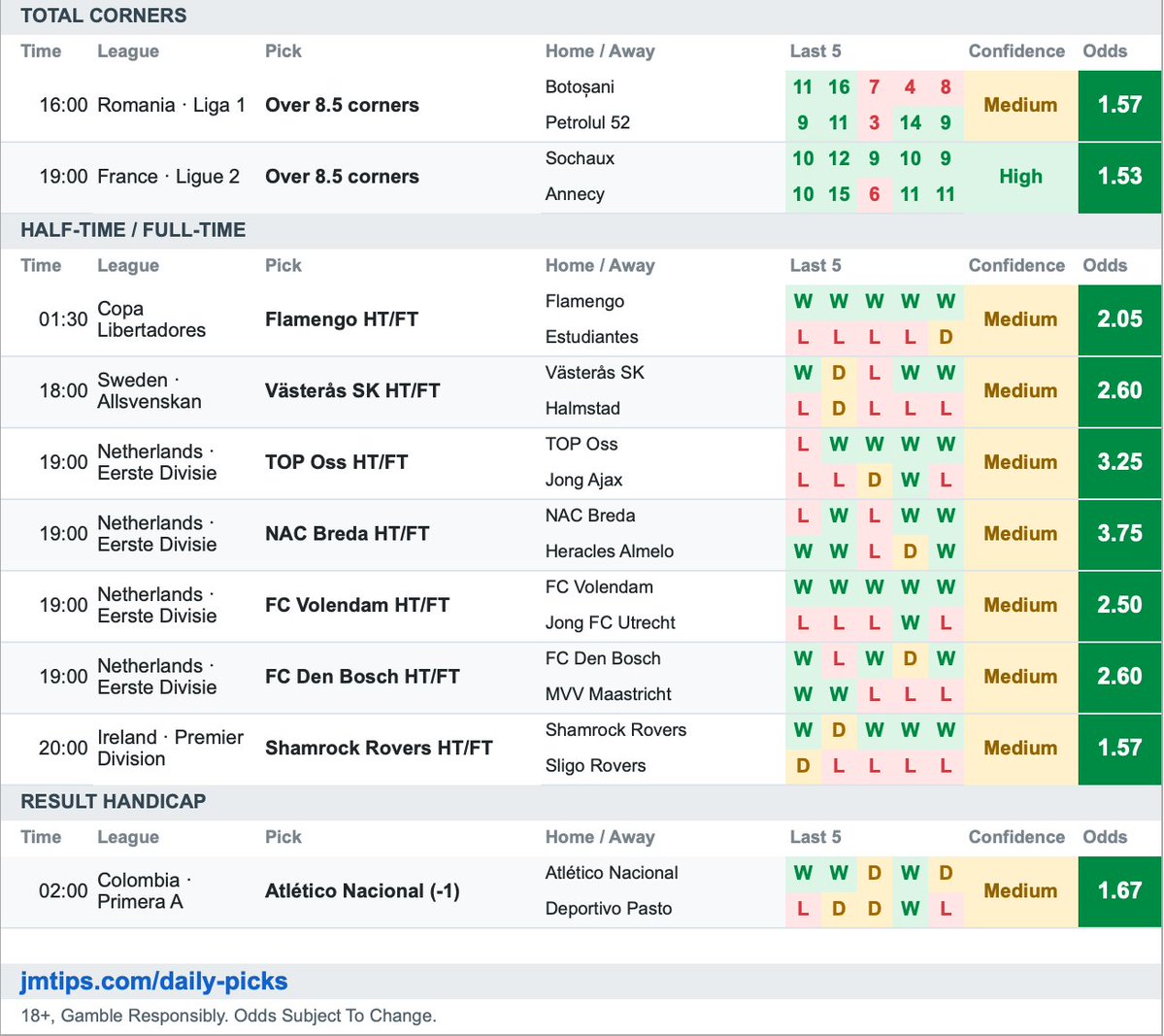Viewport: 1164px width, 1036px height.
Task: Click the 1.57 odds for Romania Liga 1
Action: coord(1119,105)
